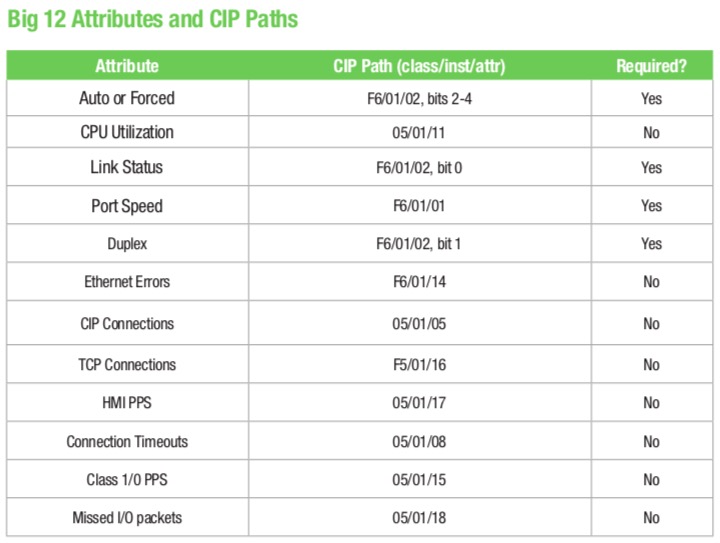Click the HMI PPS cell
This screenshot has width=720, height=543.
click(127, 403)
